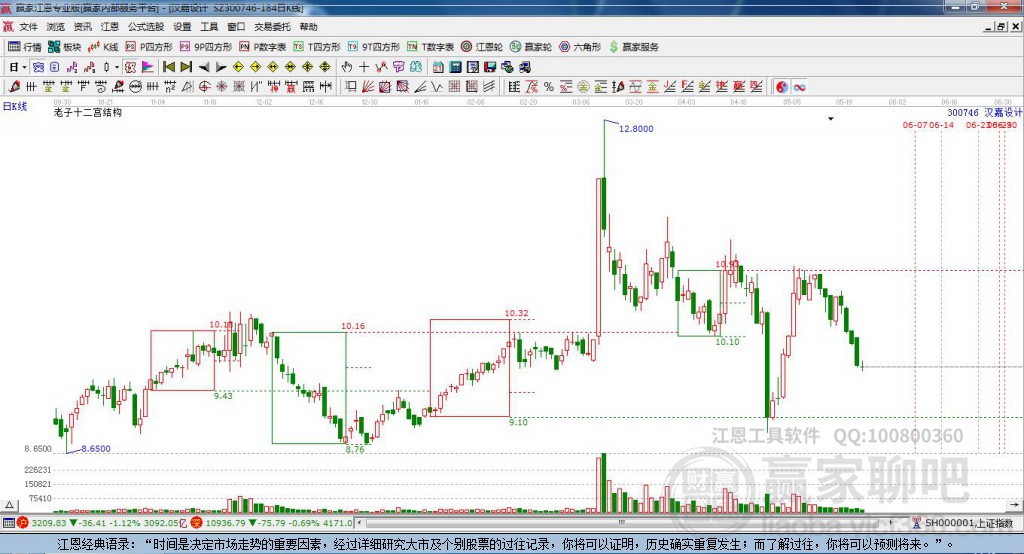Open the P四方形 price square tool
Viewport: 1024px width, 554px height.
(149, 47)
